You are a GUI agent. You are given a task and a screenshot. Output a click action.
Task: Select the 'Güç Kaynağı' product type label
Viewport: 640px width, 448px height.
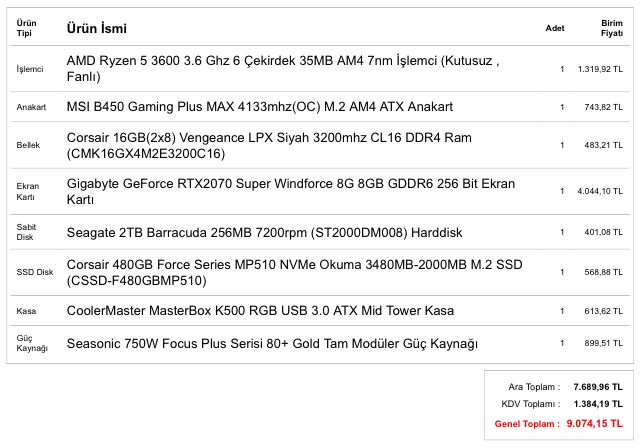[x=32, y=343]
